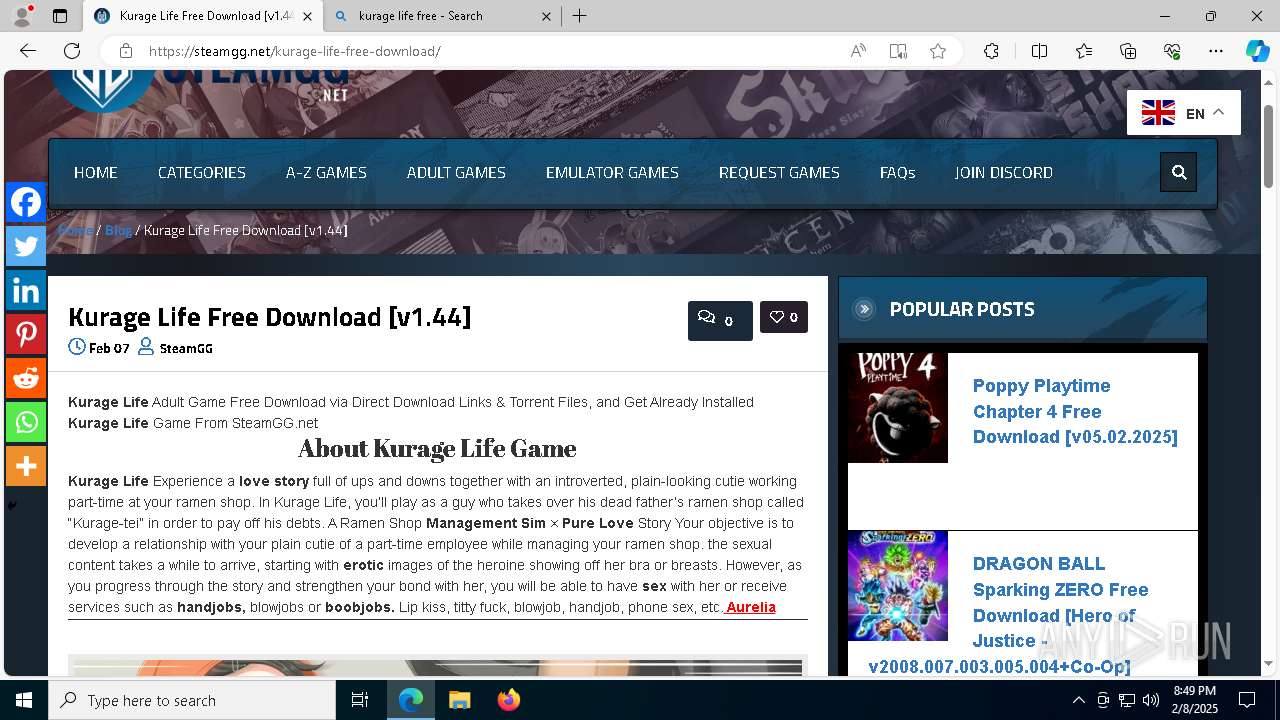Open the browser Extensions menu

click(991, 51)
